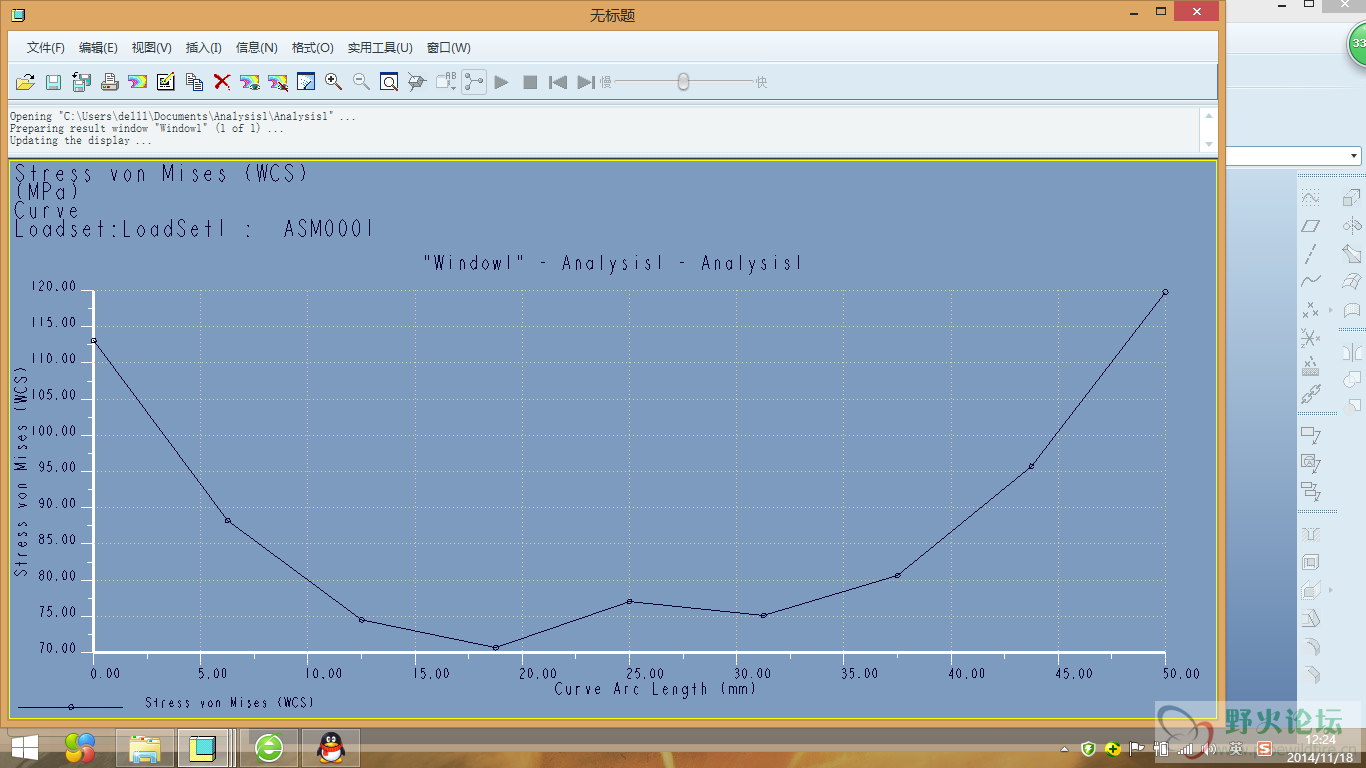
Task: Toggle the graph segment points button
Action: pos(474,82)
